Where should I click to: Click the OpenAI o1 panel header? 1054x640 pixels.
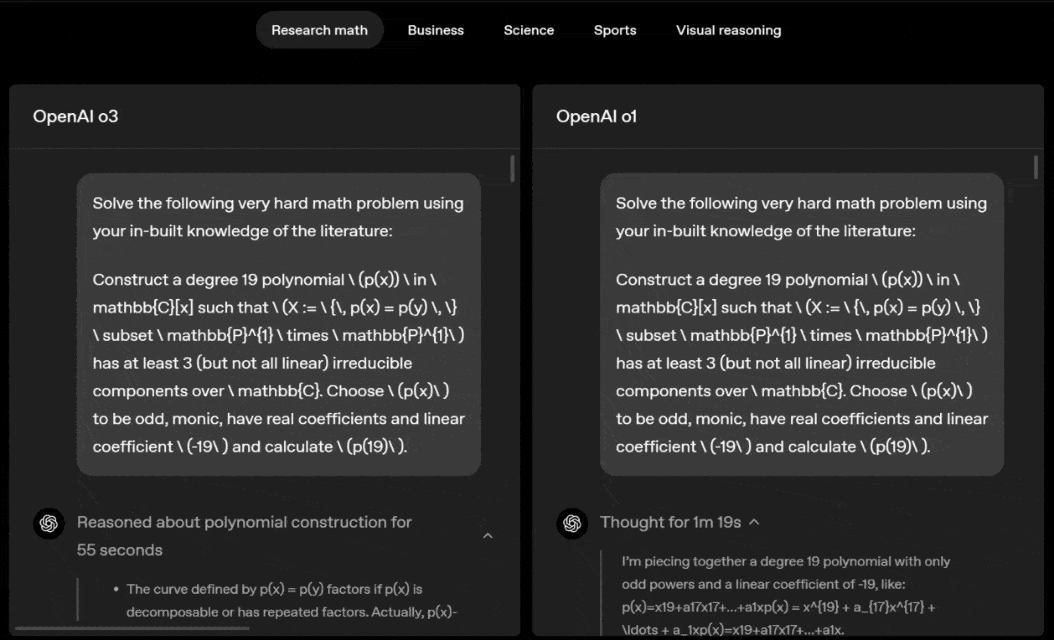[597, 116]
